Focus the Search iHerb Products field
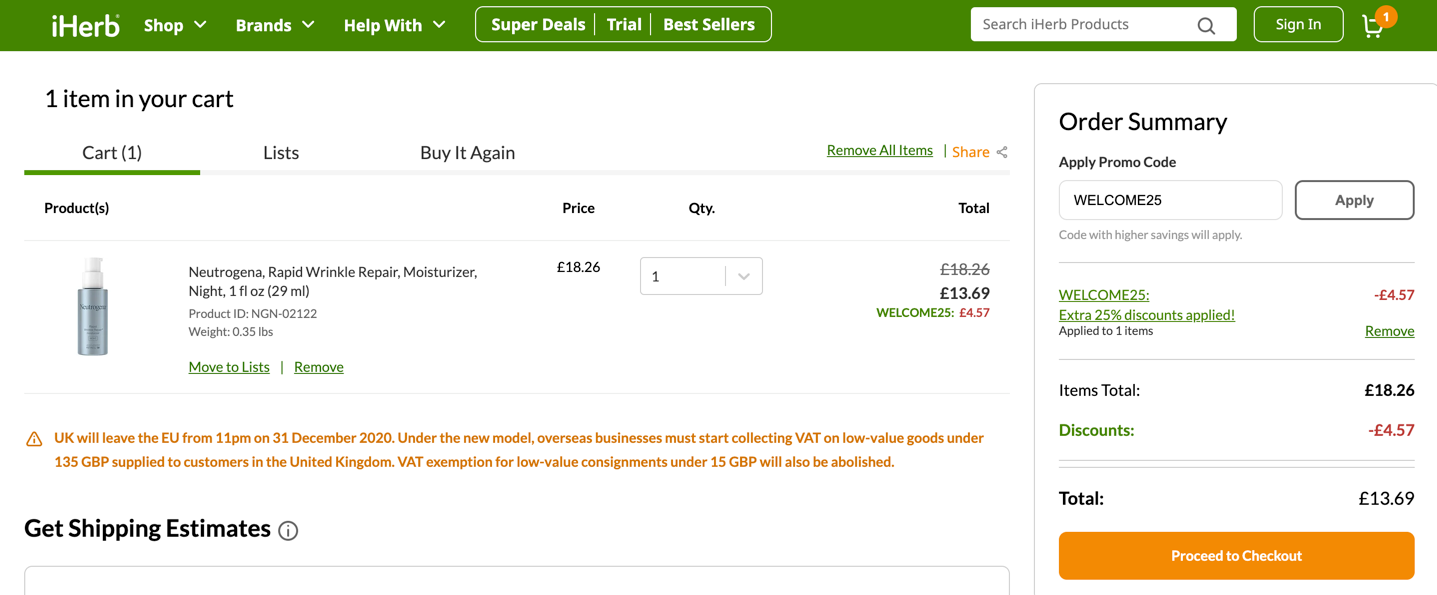 (x=1085, y=24)
